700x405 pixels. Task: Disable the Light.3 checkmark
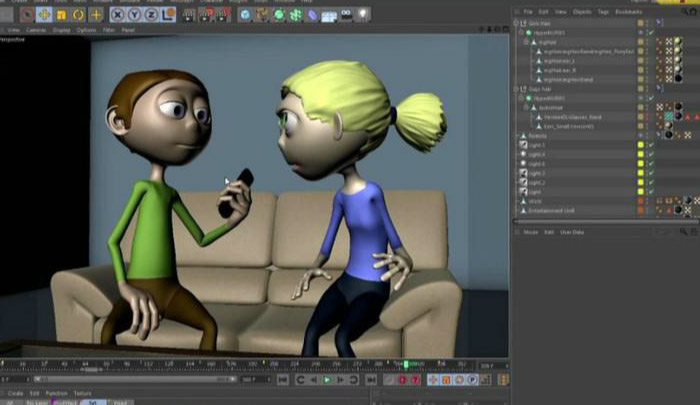(x=651, y=173)
